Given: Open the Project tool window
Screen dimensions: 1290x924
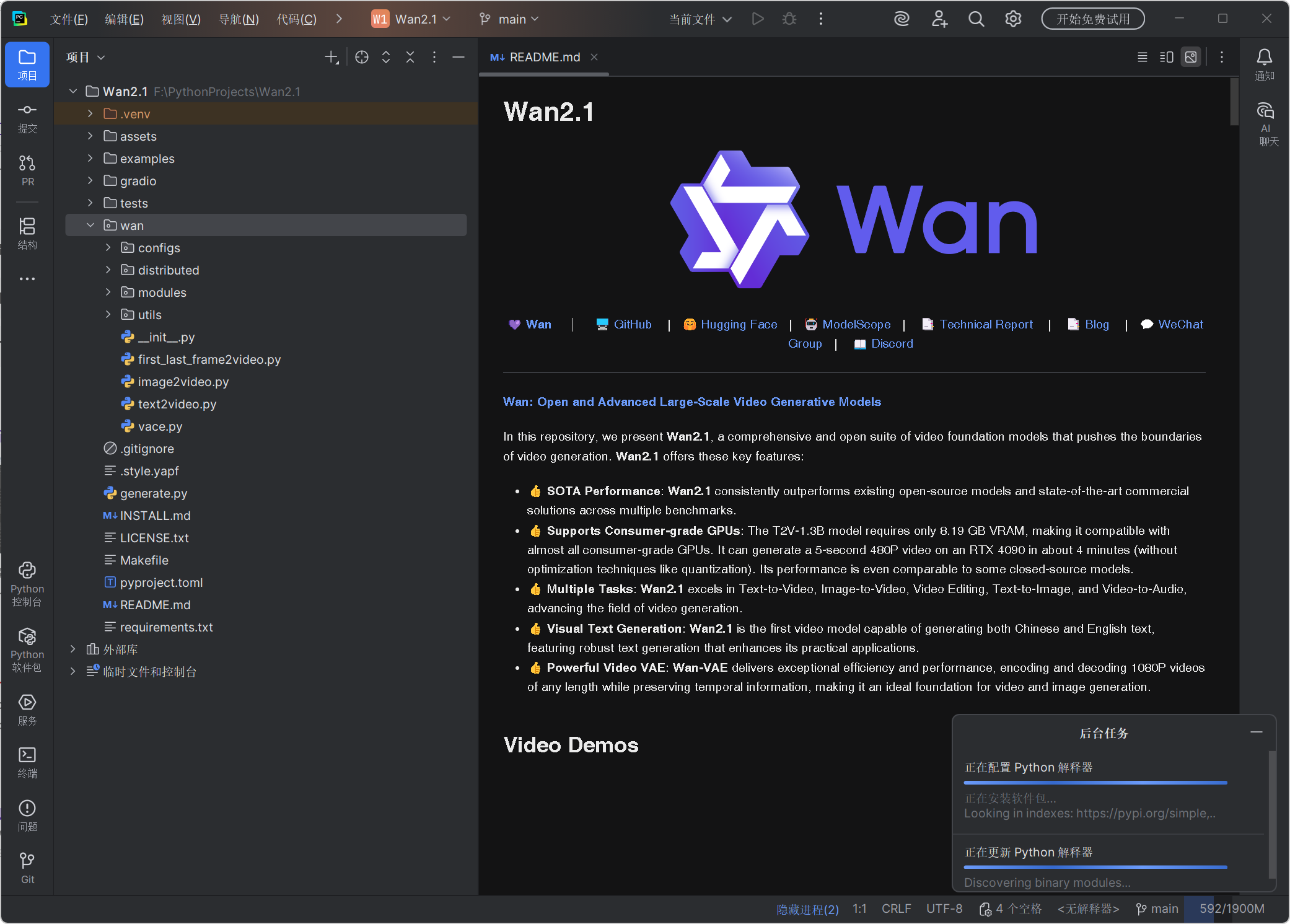Looking at the screenshot, I should 27,64.
